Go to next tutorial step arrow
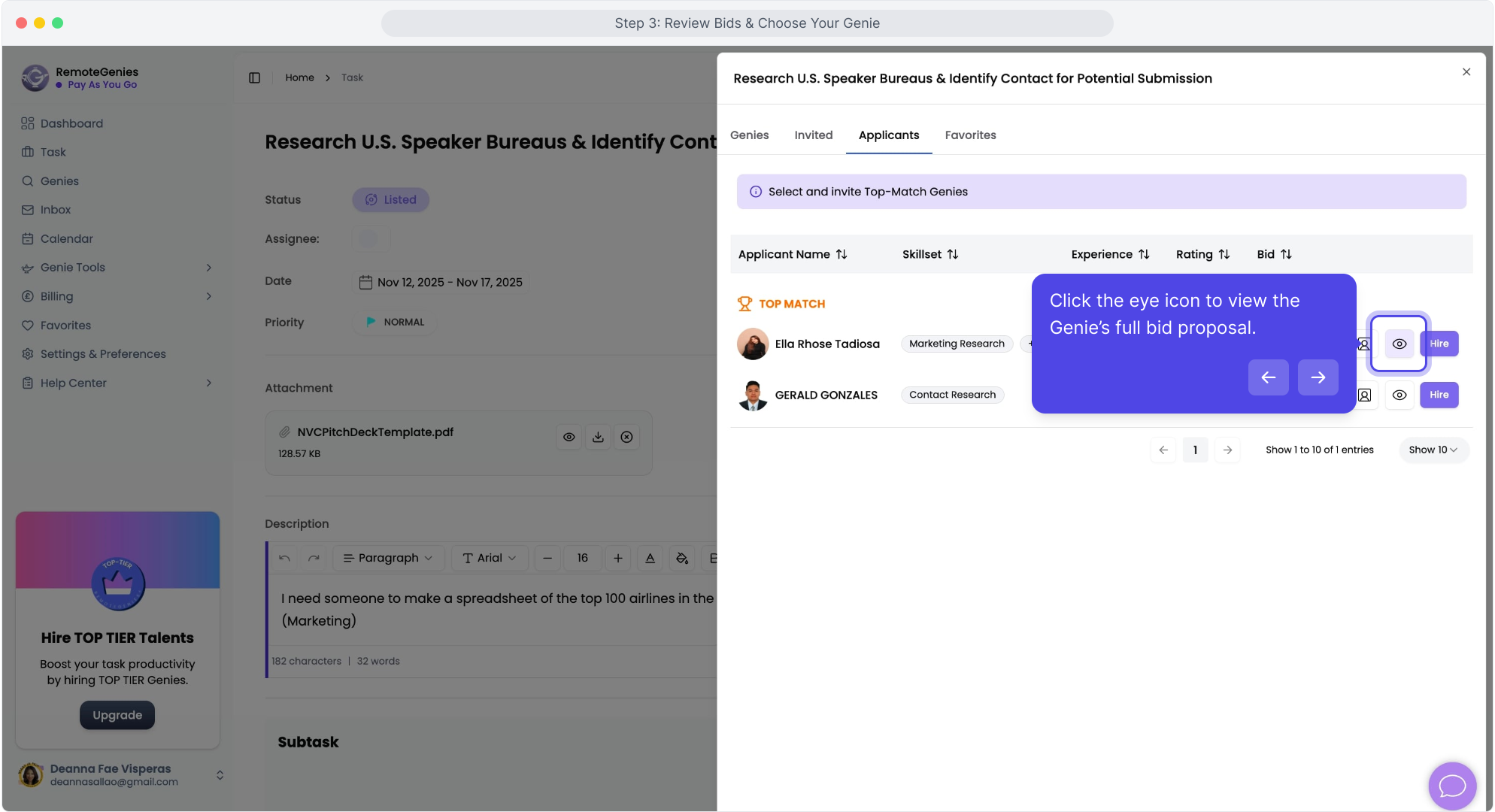Viewport: 1495px width, 812px height. click(x=1318, y=377)
